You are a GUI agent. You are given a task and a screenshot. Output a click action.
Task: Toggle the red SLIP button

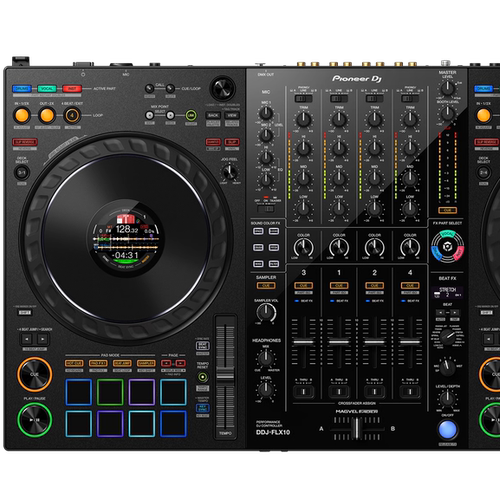tap(232, 142)
